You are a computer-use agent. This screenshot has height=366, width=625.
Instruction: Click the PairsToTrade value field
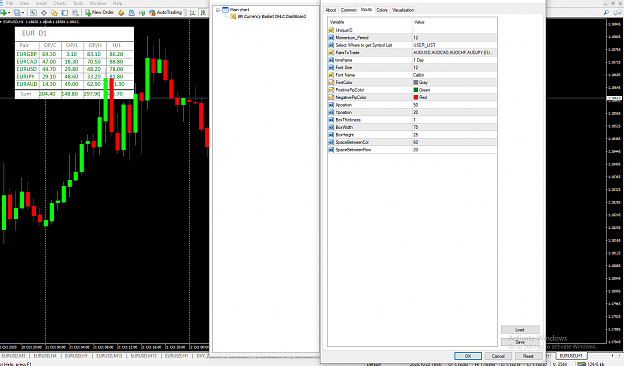point(454,53)
